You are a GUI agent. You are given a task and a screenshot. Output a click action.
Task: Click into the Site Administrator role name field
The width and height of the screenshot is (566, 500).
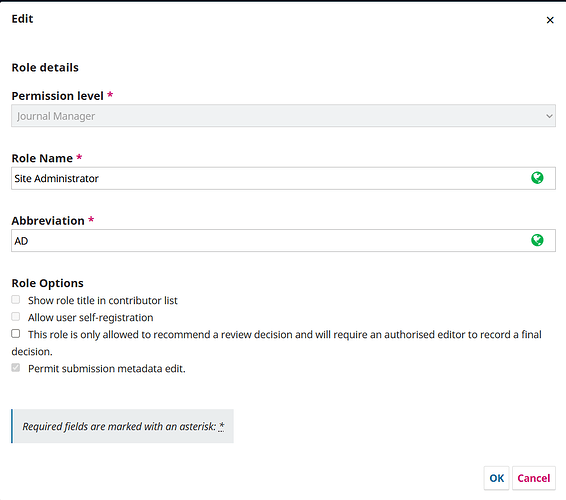coord(283,178)
